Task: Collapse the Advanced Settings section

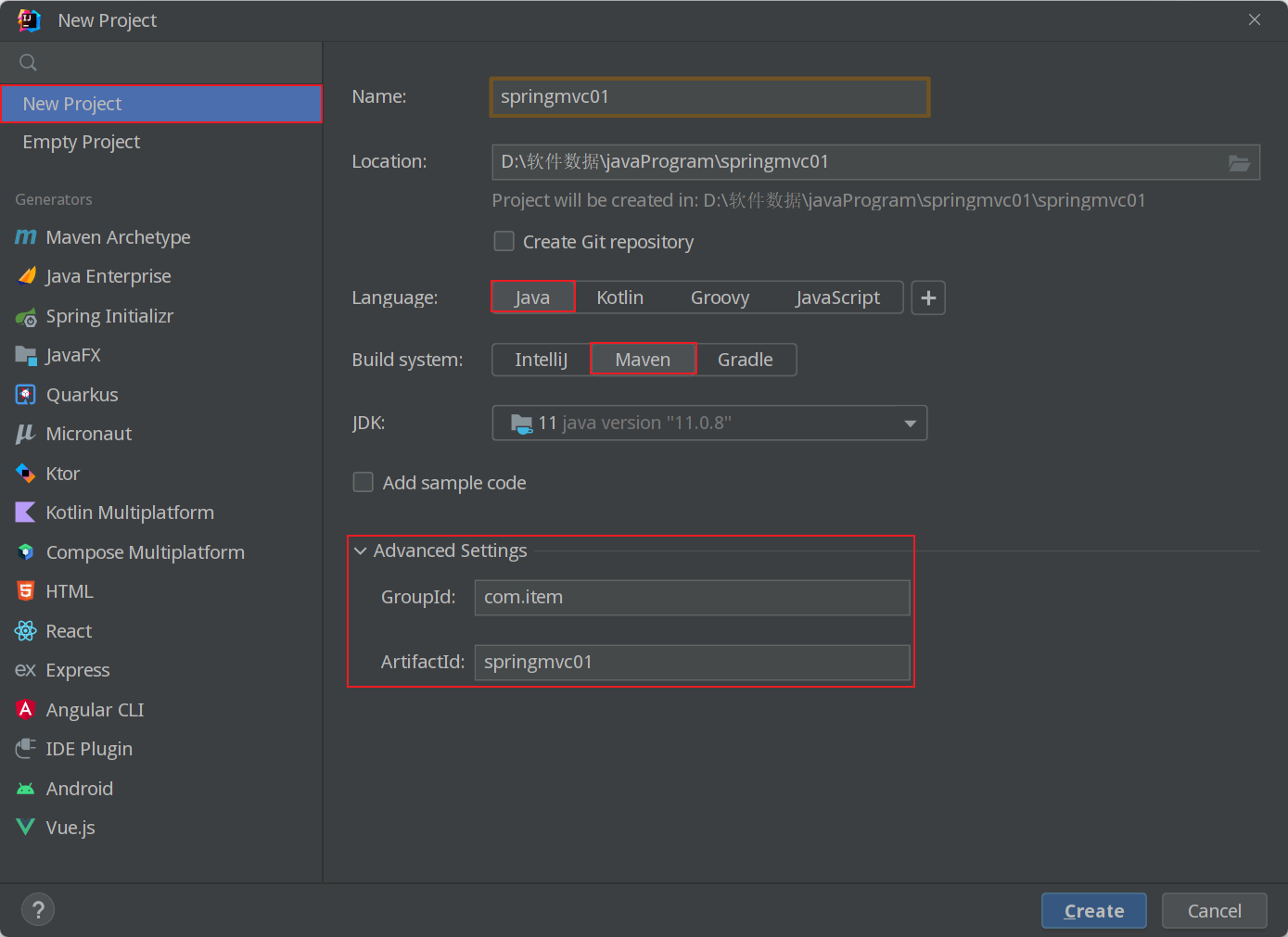Action: (361, 551)
